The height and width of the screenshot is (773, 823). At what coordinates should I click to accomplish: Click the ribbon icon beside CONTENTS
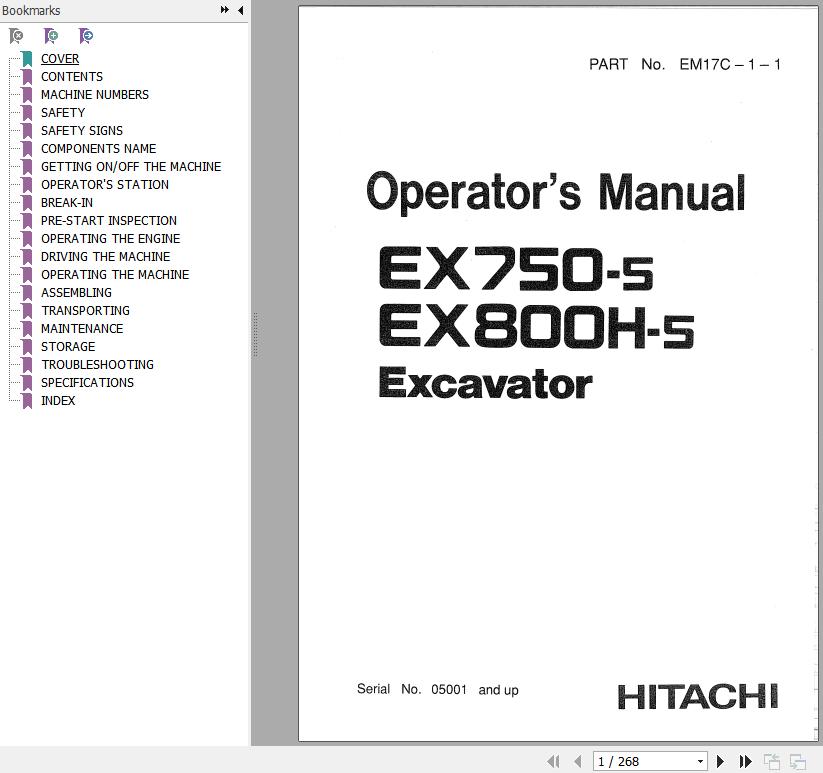coord(27,77)
